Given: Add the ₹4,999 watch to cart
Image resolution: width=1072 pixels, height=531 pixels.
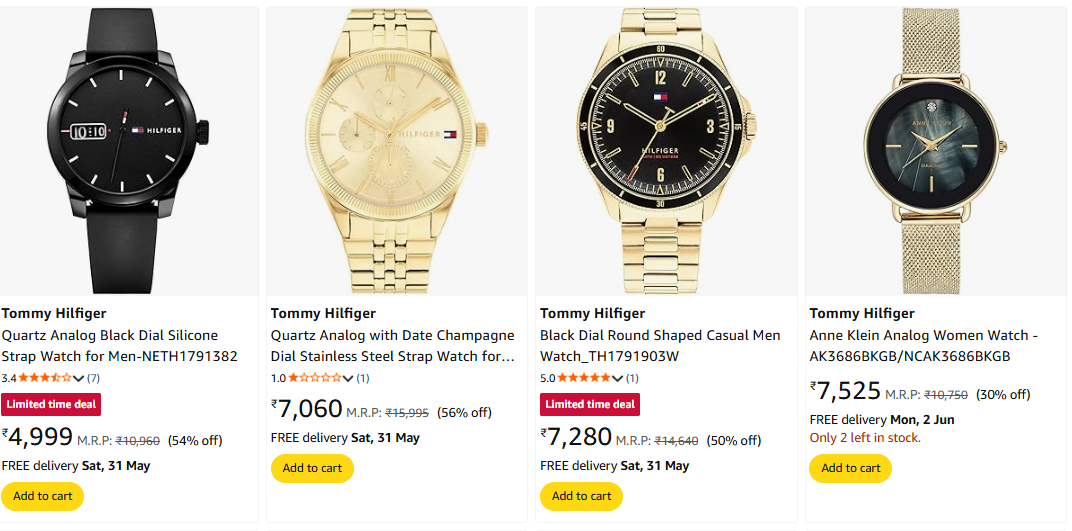Looking at the screenshot, I should (43, 496).
